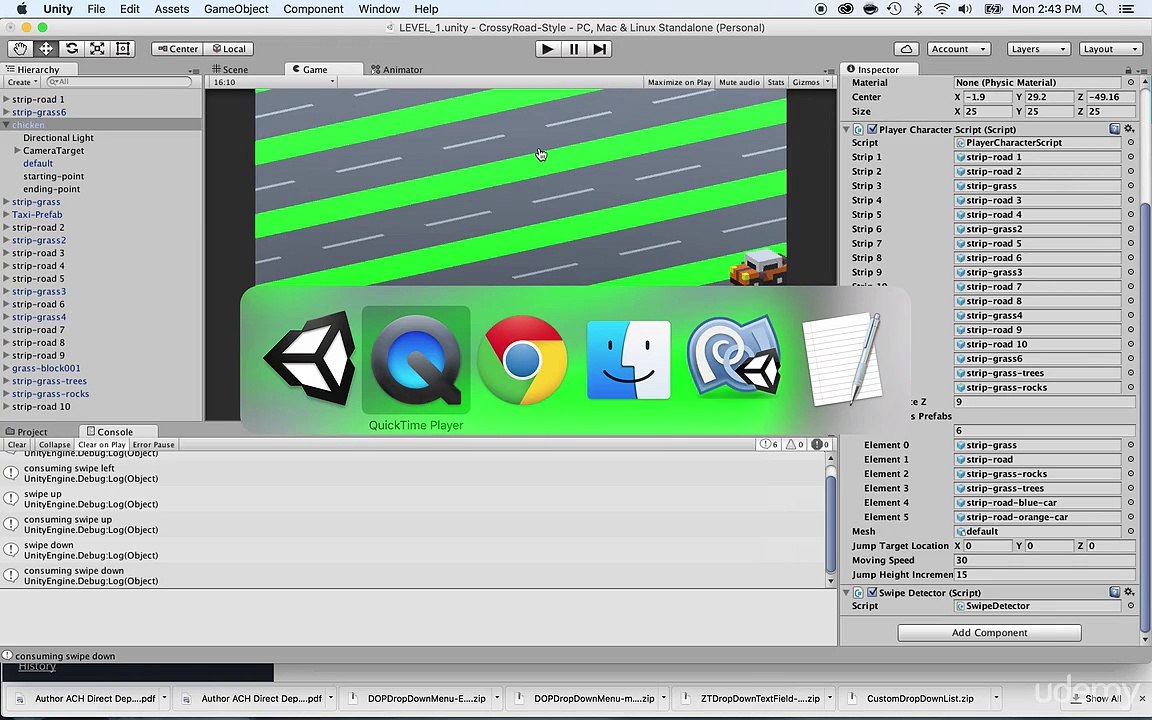The height and width of the screenshot is (720, 1152).
Task: Open object picker for Strip 1
Action: [x=1131, y=157]
